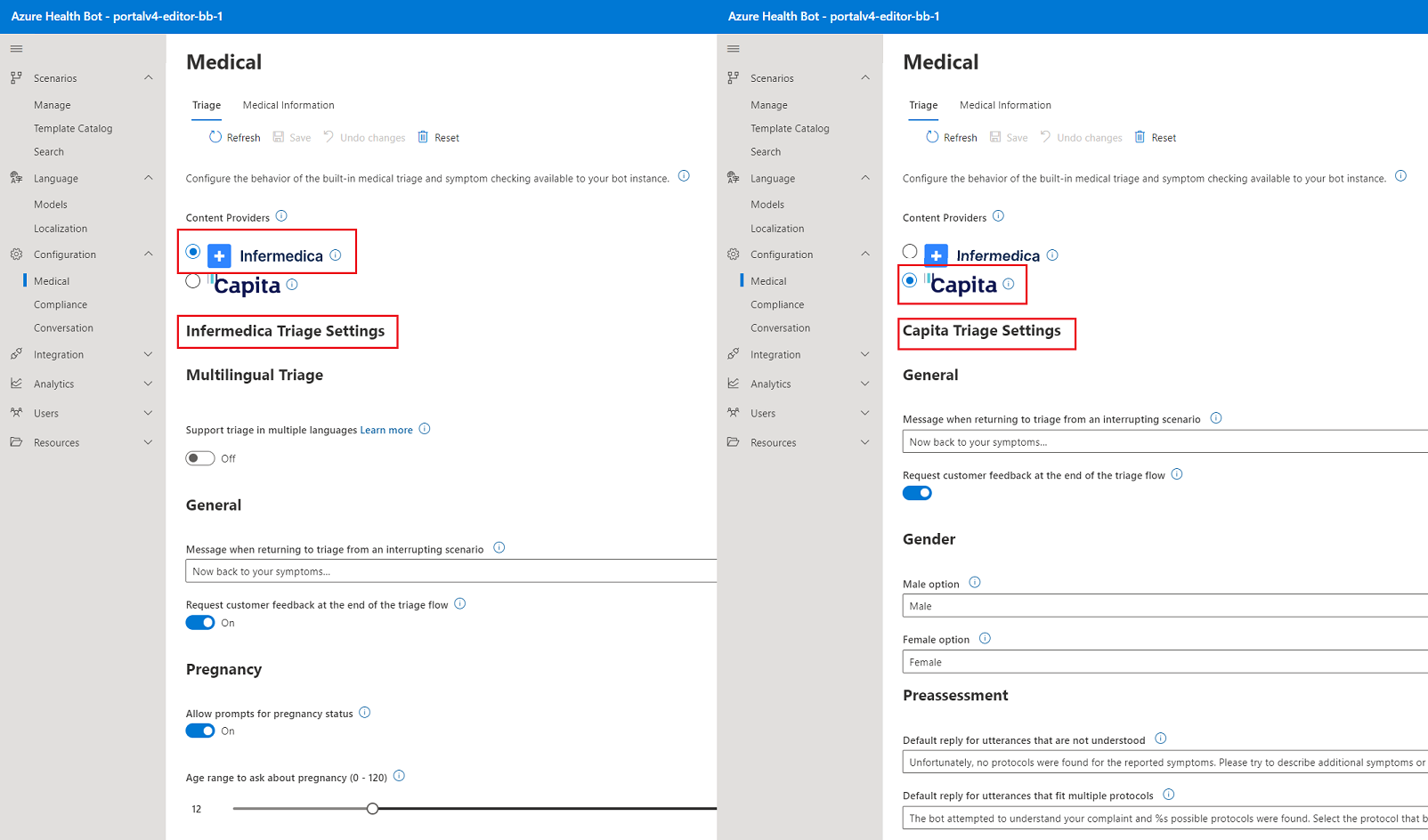Select Infermedica radio button in right panel
The width and height of the screenshot is (1428, 840).
[910, 252]
